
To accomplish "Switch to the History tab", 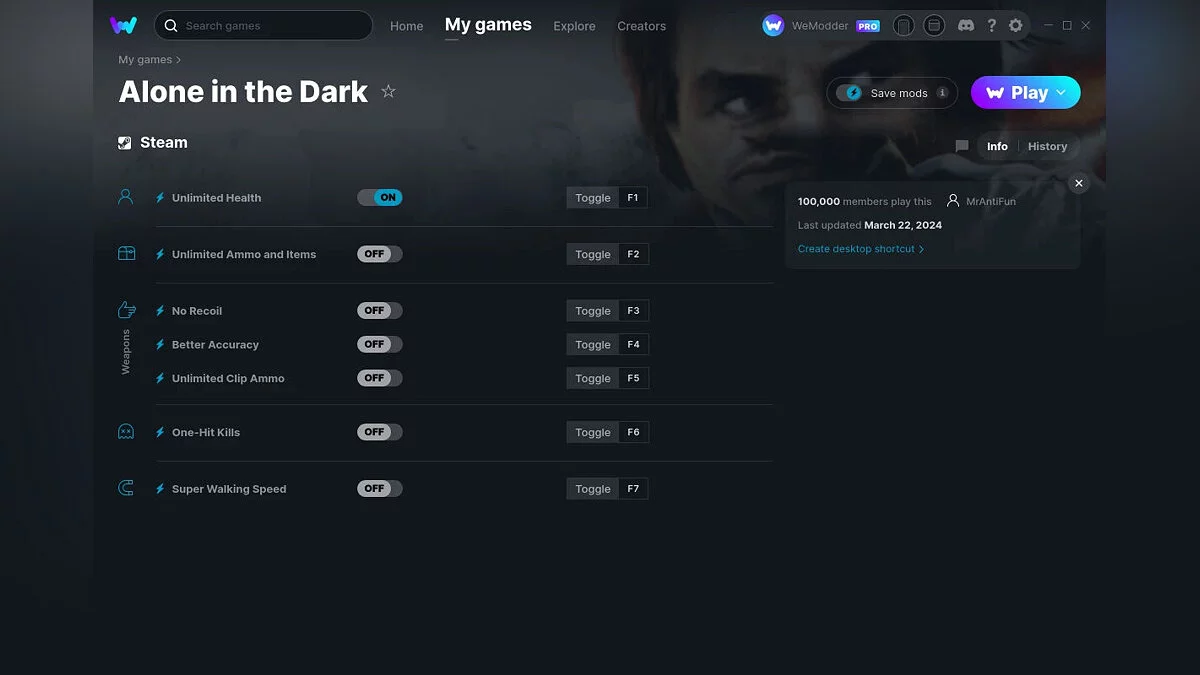I will [1047, 146].
